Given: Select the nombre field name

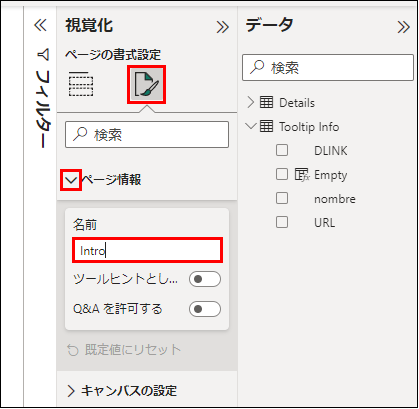Looking at the screenshot, I should [x=335, y=199].
